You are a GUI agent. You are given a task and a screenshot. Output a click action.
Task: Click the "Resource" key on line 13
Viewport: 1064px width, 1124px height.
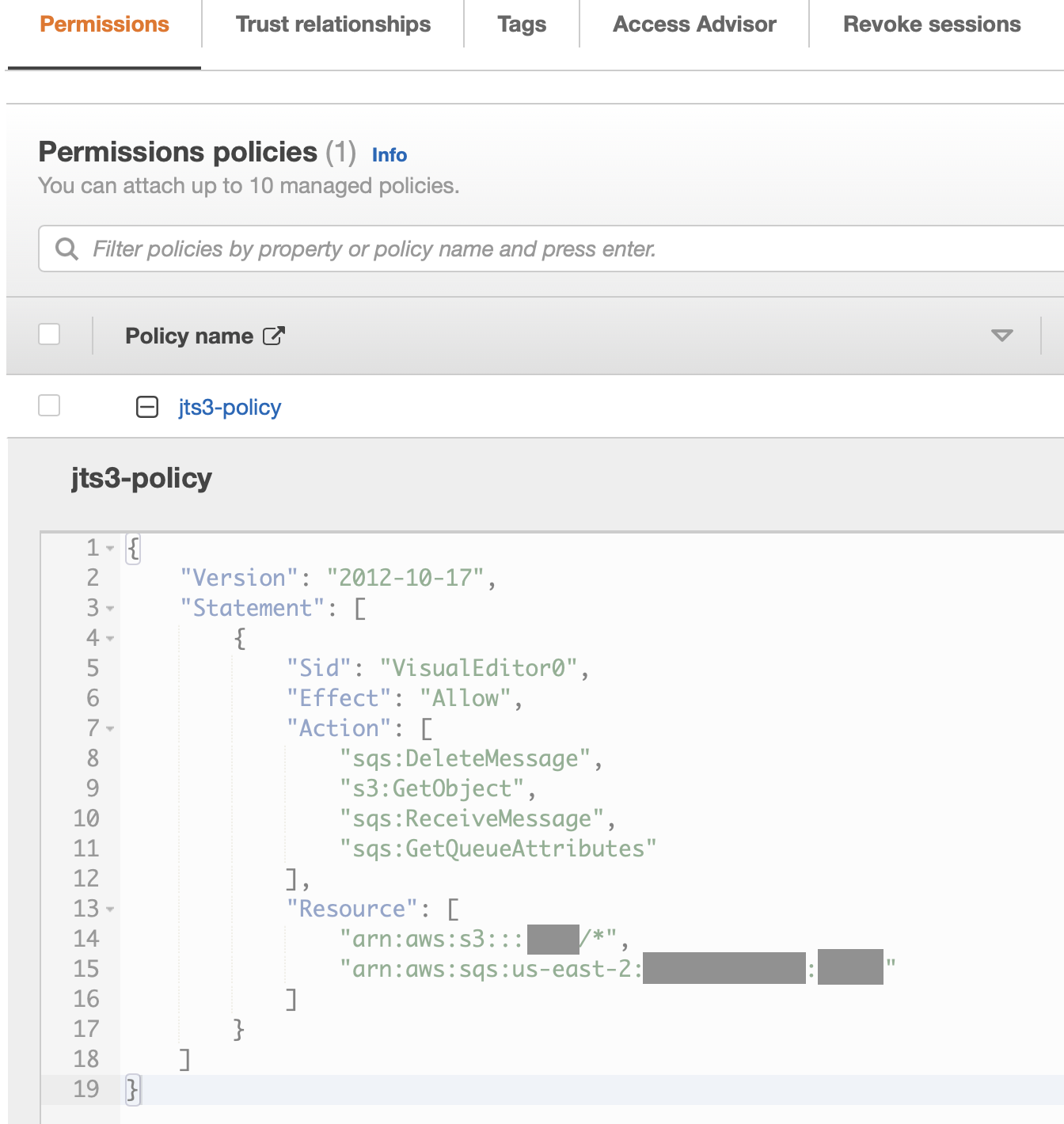(352, 909)
